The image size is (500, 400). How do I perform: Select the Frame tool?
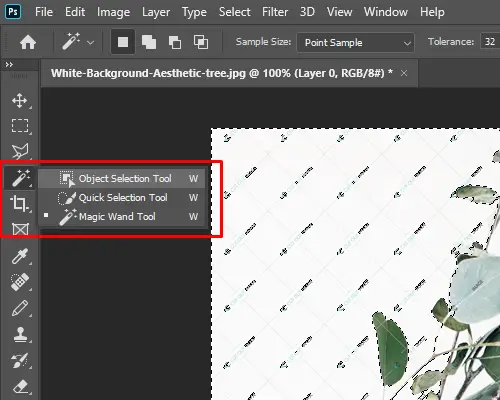coord(20,229)
